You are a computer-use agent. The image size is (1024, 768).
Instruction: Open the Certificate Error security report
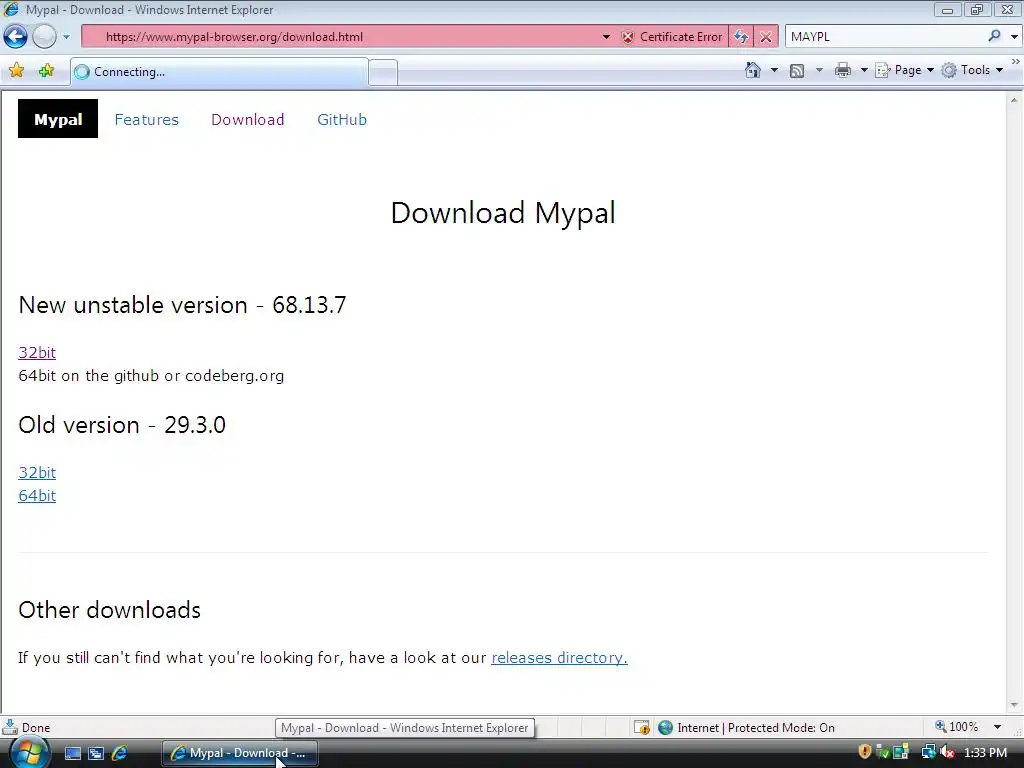tap(672, 37)
